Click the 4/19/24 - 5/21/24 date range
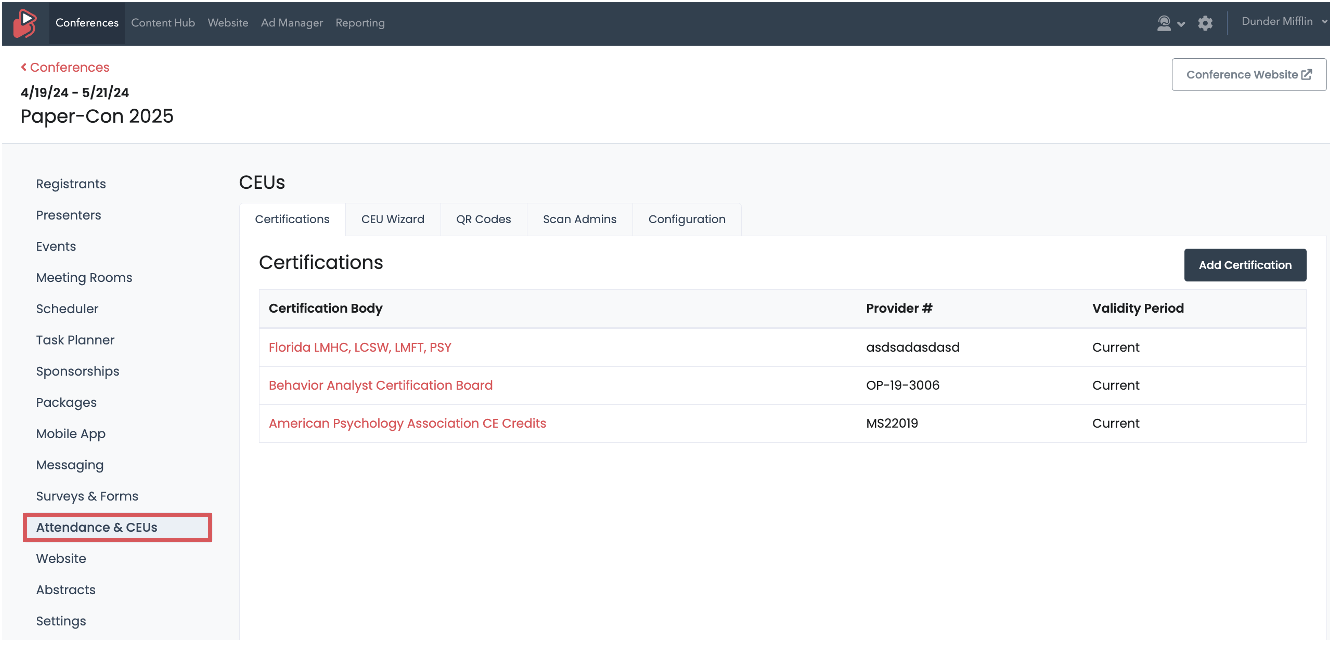The height and width of the screenshot is (646, 1330). tap(75, 92)
